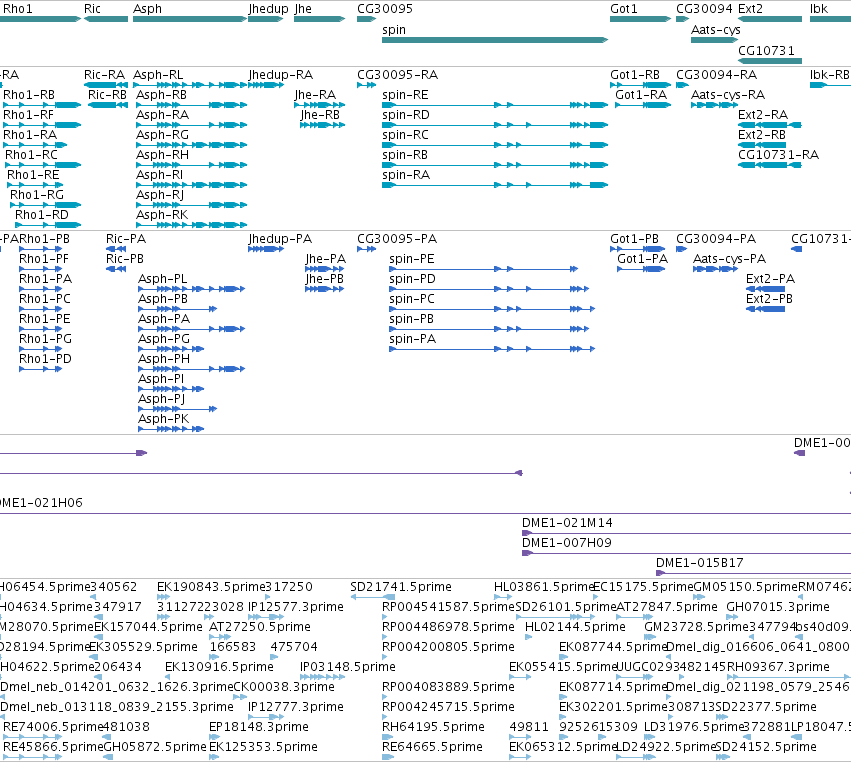Open clone DME1-007H09
The image size is (851, 762).
567,543
